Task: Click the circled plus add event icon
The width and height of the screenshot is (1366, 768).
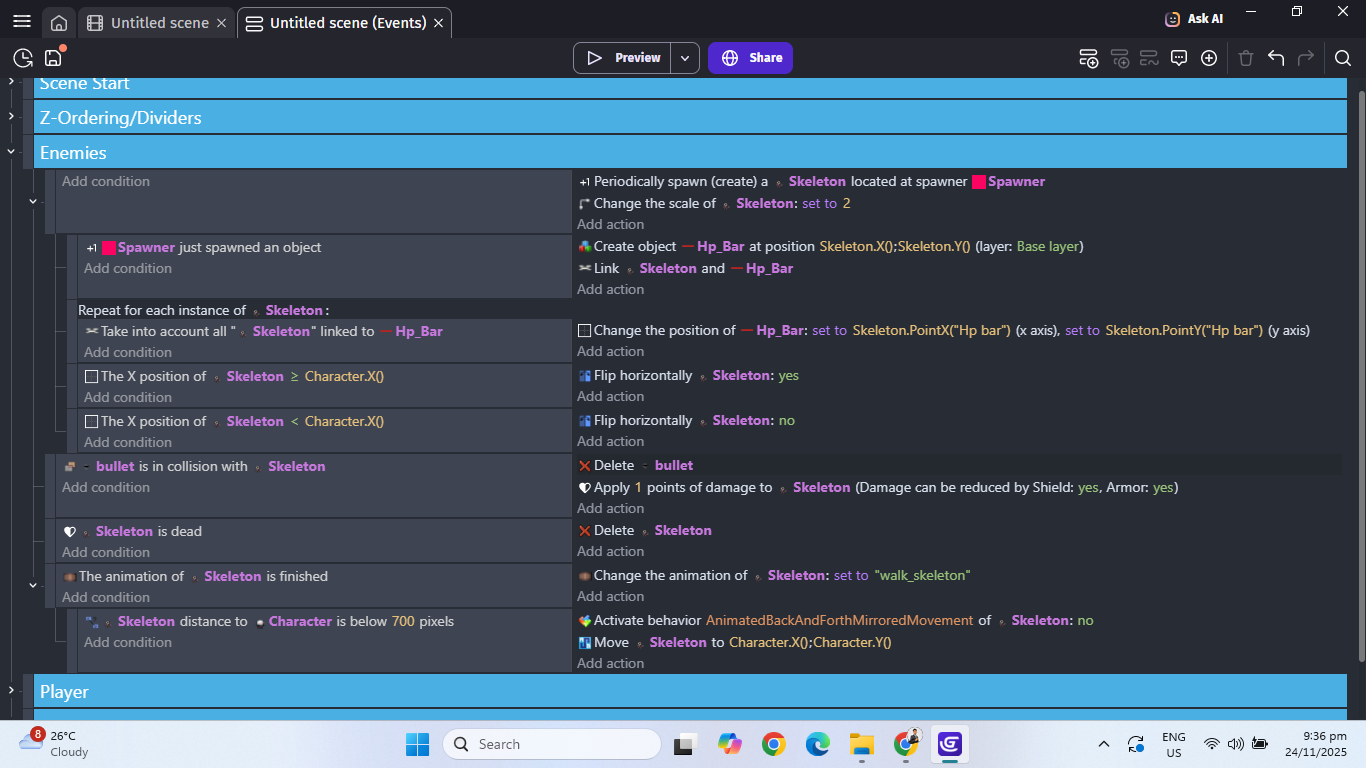Action: pyautogui.click(x=1209, y=58)
